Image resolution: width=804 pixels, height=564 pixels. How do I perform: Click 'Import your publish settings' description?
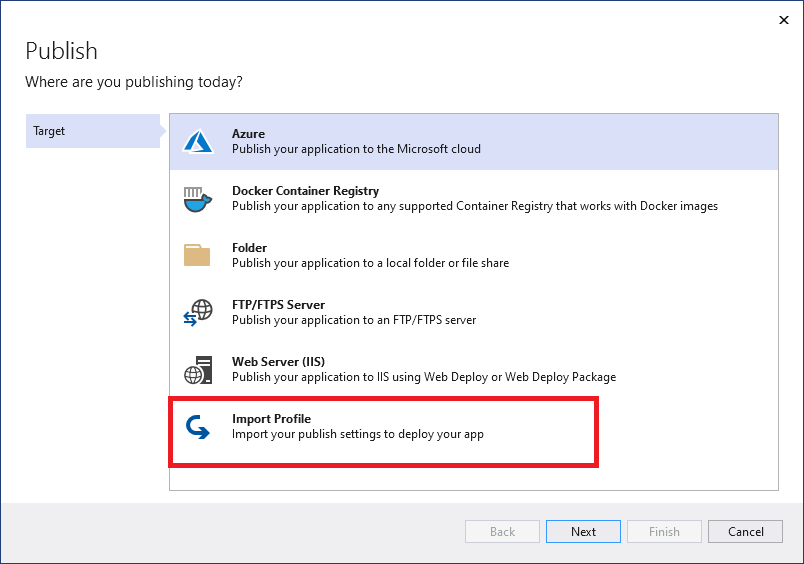click(x=357, y=435)
